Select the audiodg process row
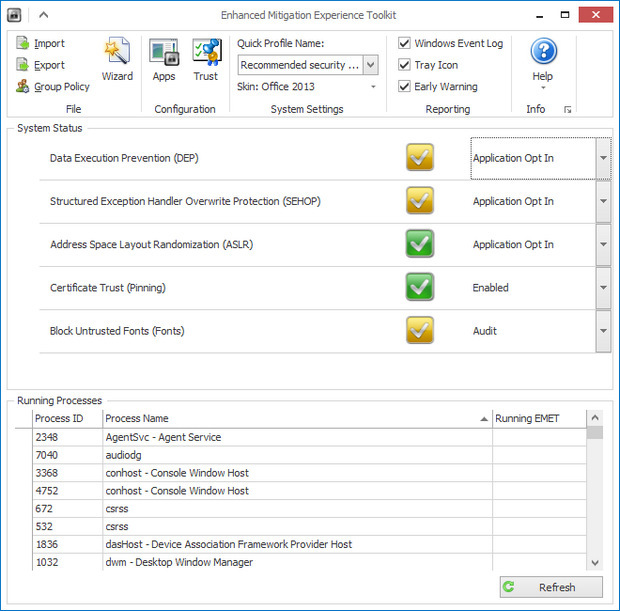This screenshot has width=620, height=611. pos(309,455)
